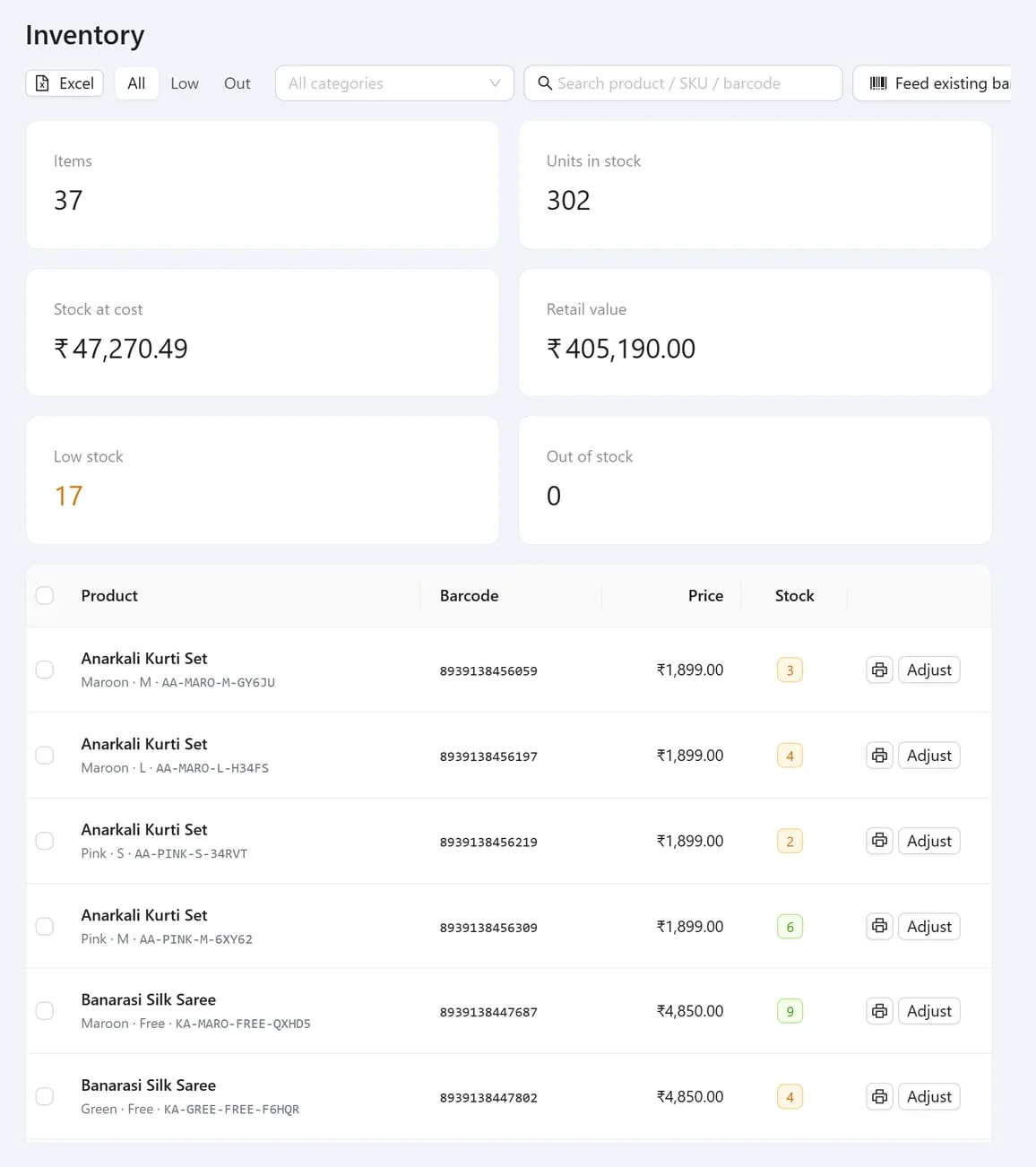The height and width of the screenshot is (1167, 1036).
Task: Adjust stock for AA-MARO-L-H34FS
Action: pos(928,756)
